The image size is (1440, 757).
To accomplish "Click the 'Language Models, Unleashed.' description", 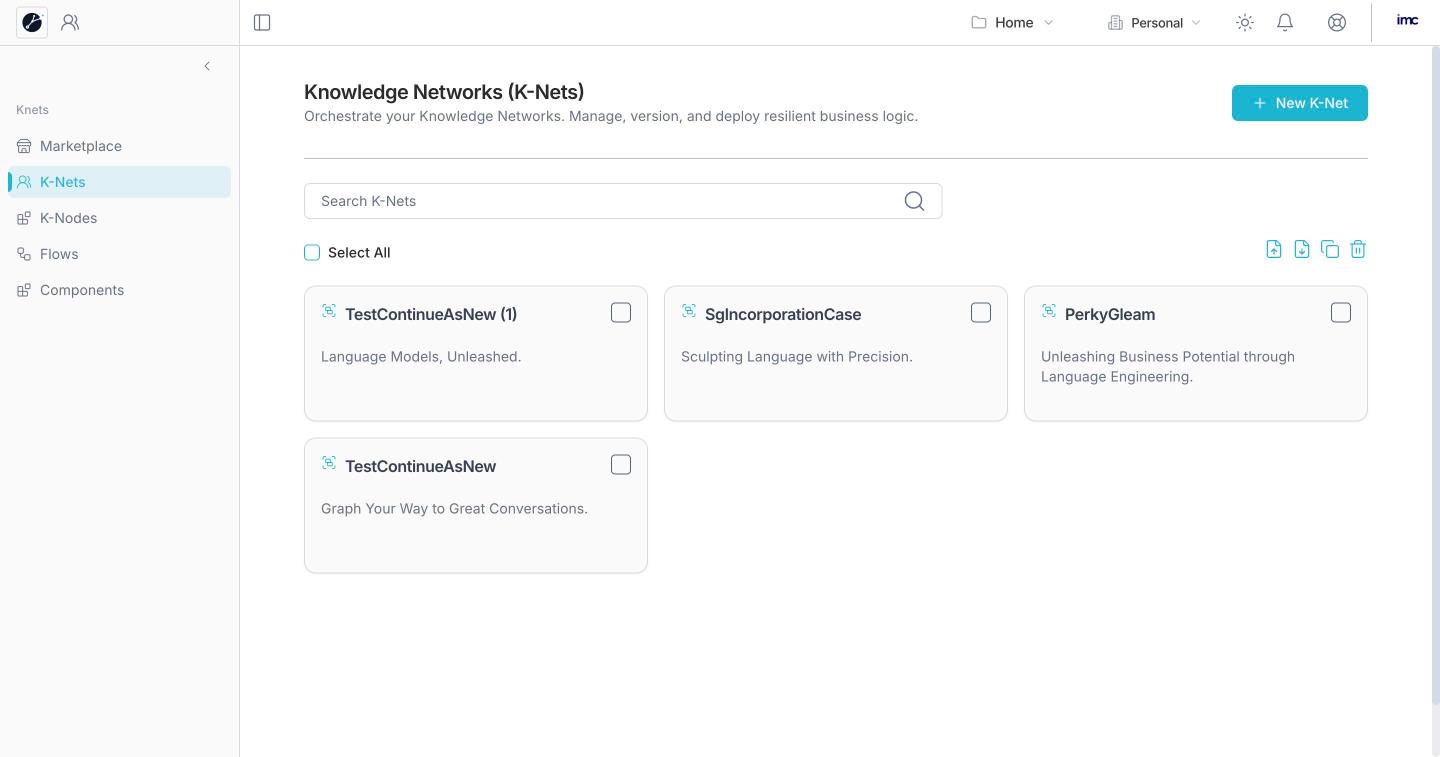I will click(x=421, y=357).
